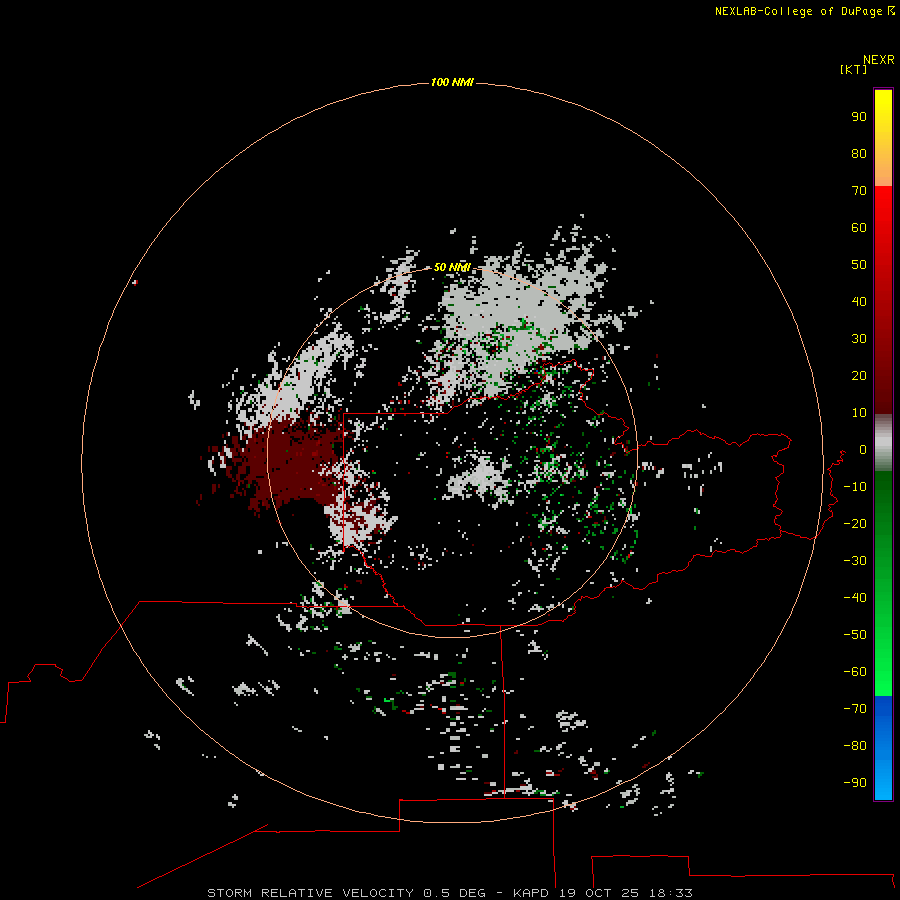
Task: Click the -80 value on velocity scale
Action: tap(855, 746)
